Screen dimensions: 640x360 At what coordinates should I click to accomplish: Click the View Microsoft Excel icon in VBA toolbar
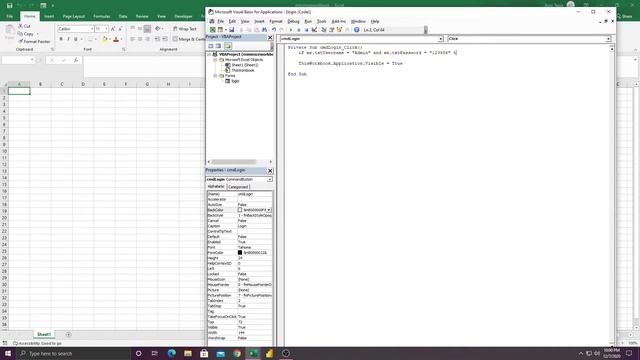click(x=213, y=30)
